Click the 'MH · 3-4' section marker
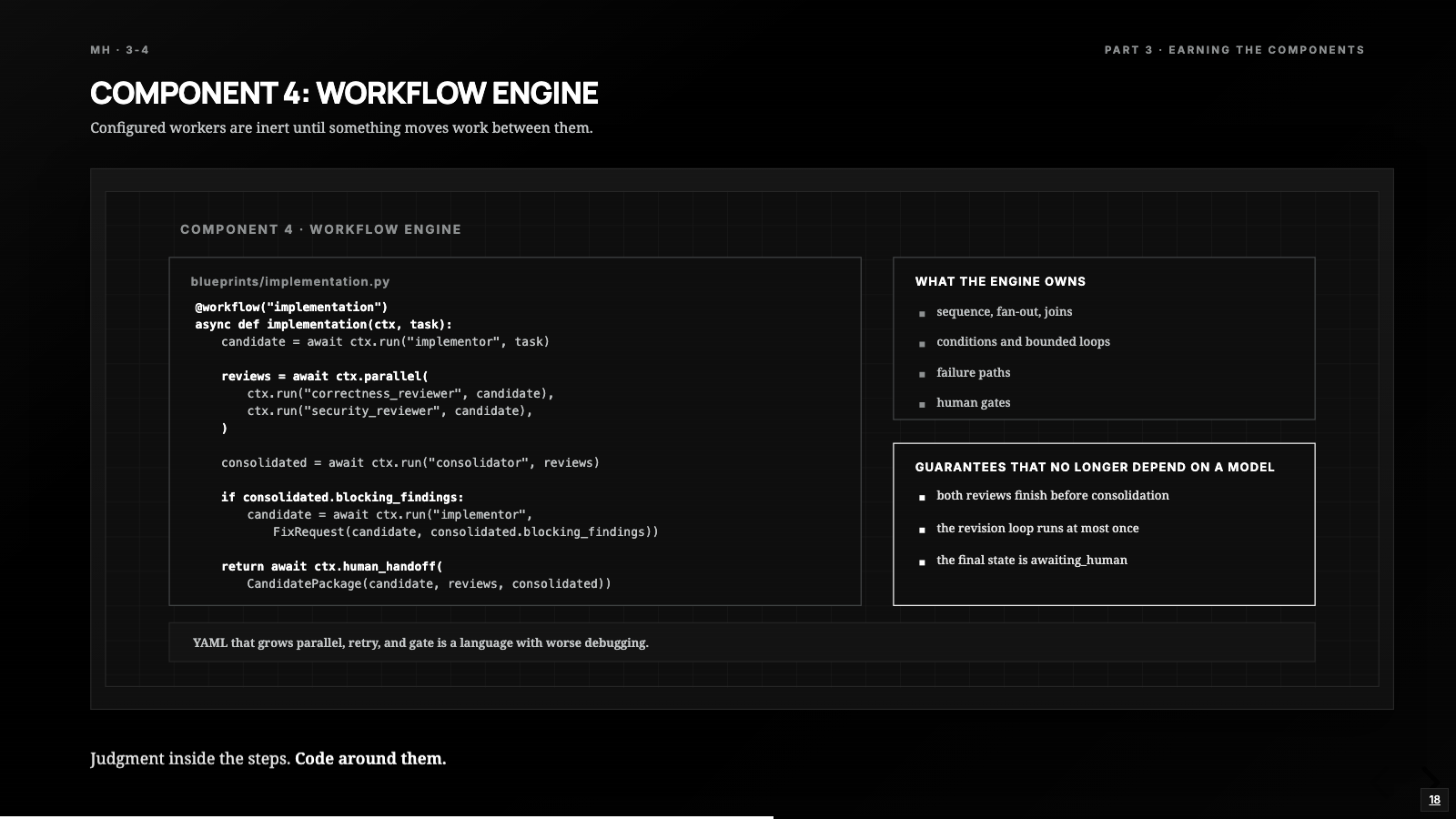This screenshot has height=819, width=1456. tap(119, 50)
